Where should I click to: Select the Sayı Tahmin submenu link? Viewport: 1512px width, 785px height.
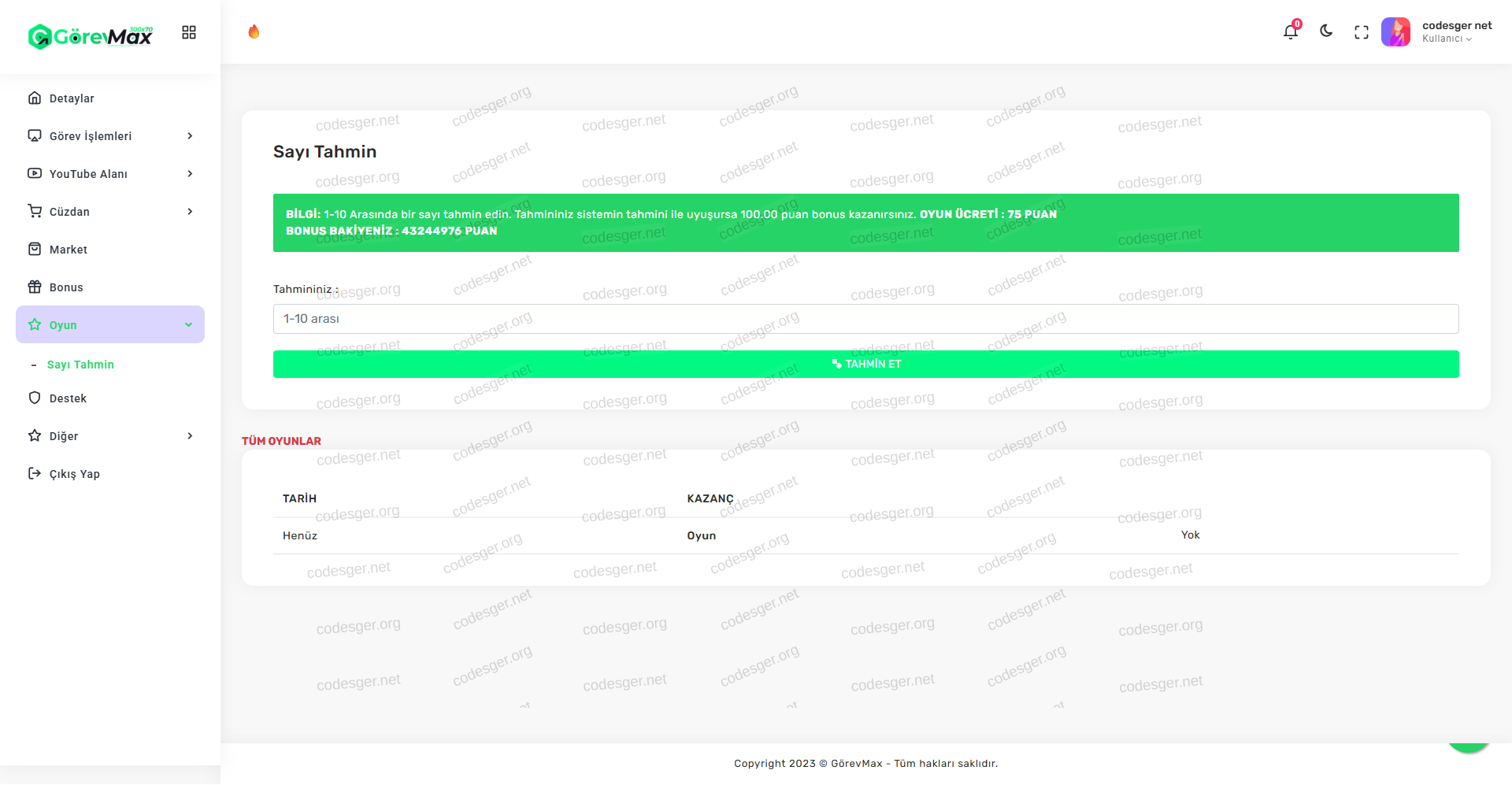(x=80, y=365)
